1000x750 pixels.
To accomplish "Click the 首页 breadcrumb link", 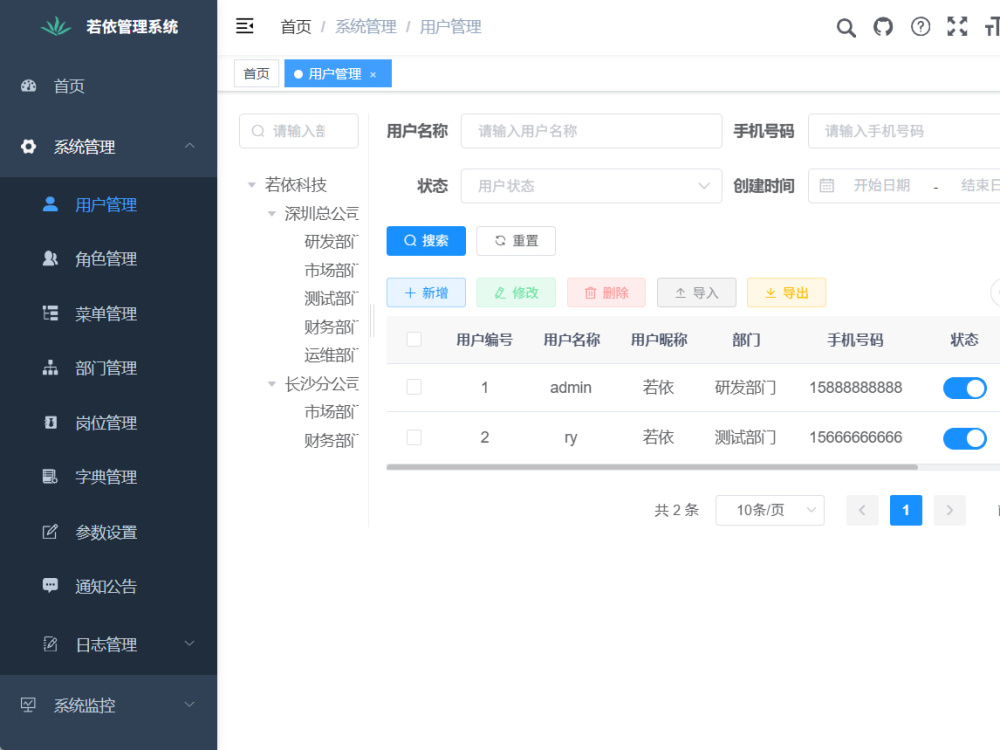I will [x=296, y=27].
